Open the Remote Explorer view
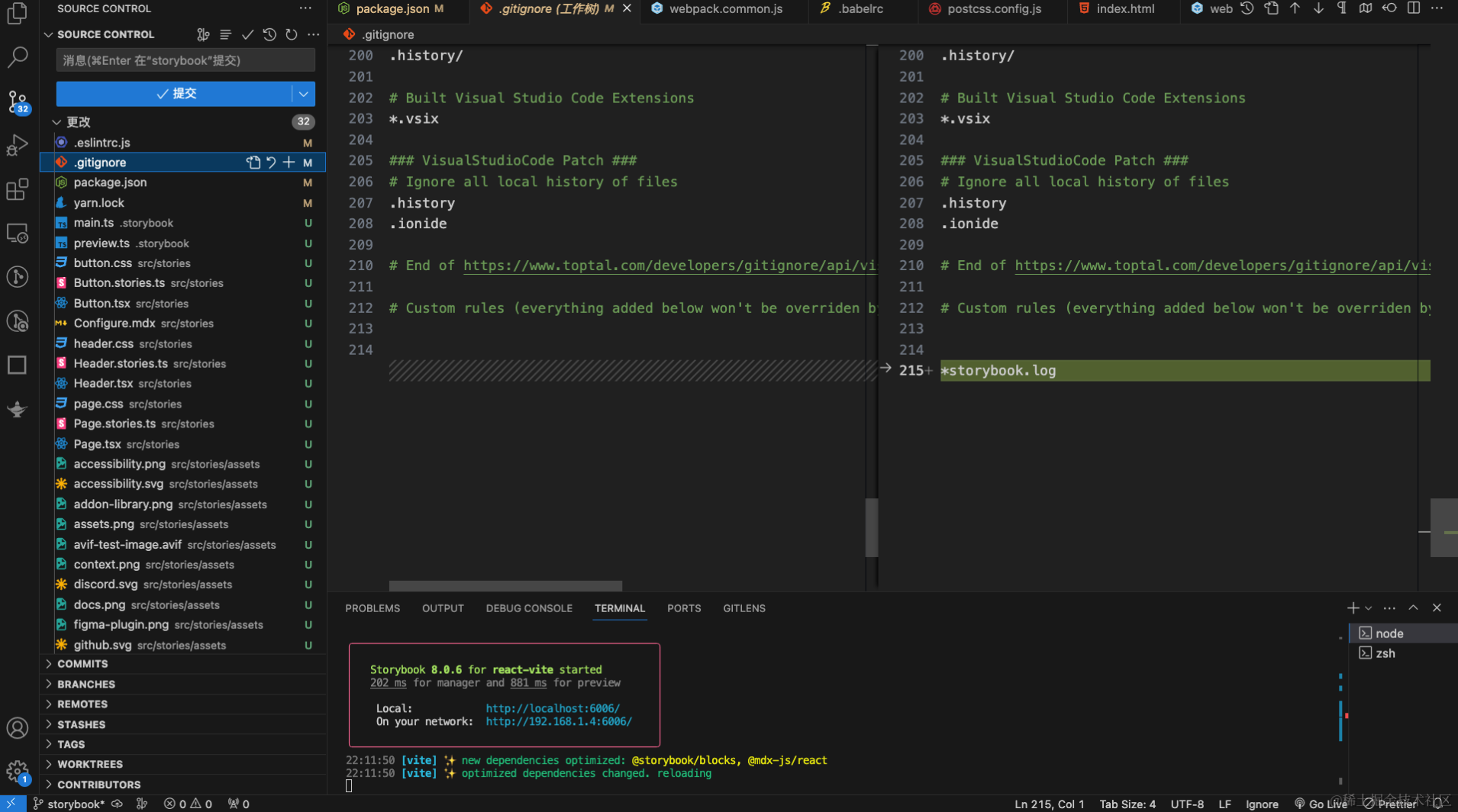This screenshot has width=1458, height=812. (x=17, y=233)
